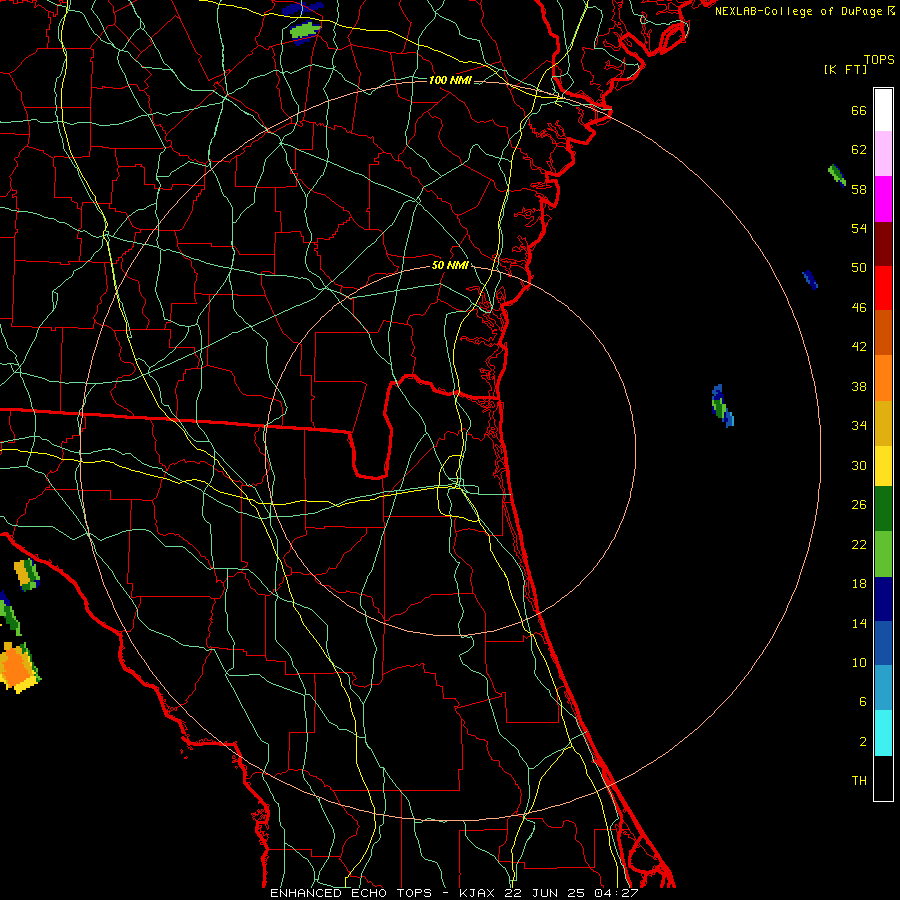Pick the dark orange legend swatch
This screenshot has height=900, width=900.
click(883, 333)
